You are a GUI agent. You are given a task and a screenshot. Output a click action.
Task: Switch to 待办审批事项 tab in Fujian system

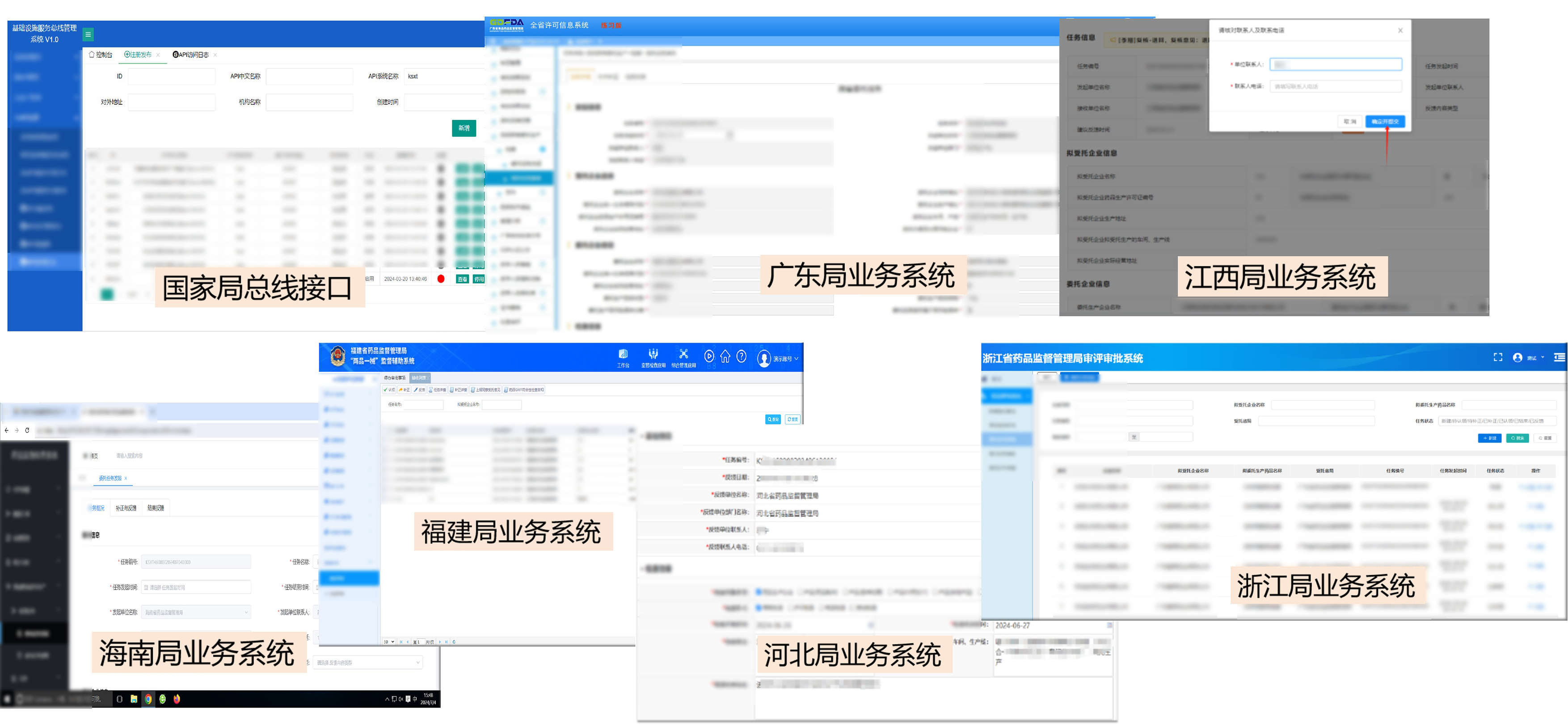pyautogui.click(x=394, y=378)
